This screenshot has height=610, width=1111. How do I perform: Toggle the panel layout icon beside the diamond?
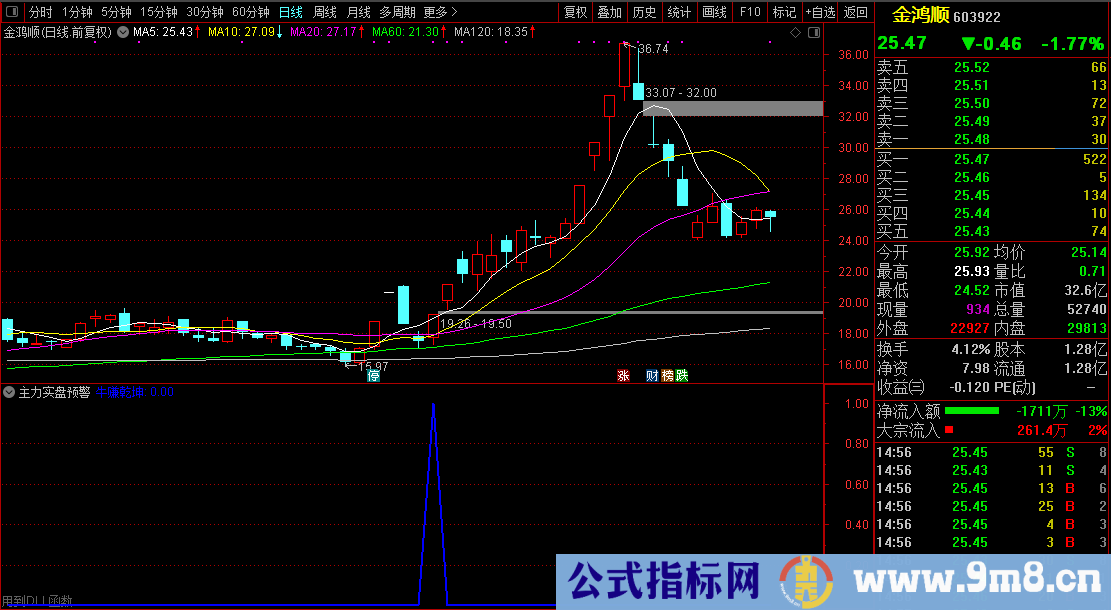pyautogui.click(x=810, y=33)
